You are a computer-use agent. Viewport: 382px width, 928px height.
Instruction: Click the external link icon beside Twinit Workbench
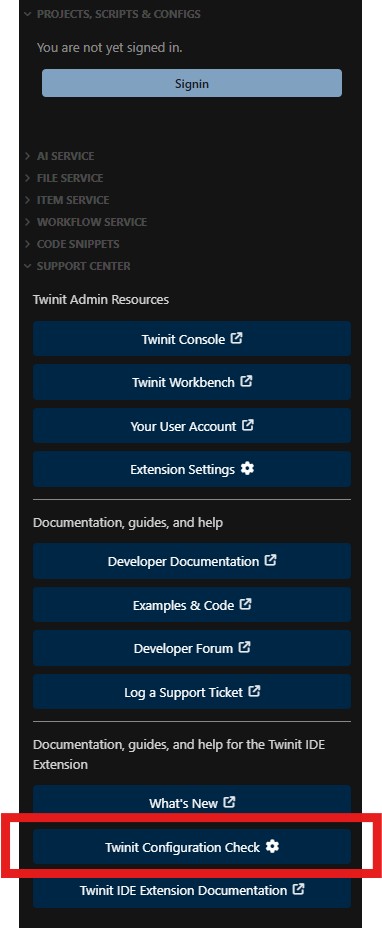click(x=246, y=382)
